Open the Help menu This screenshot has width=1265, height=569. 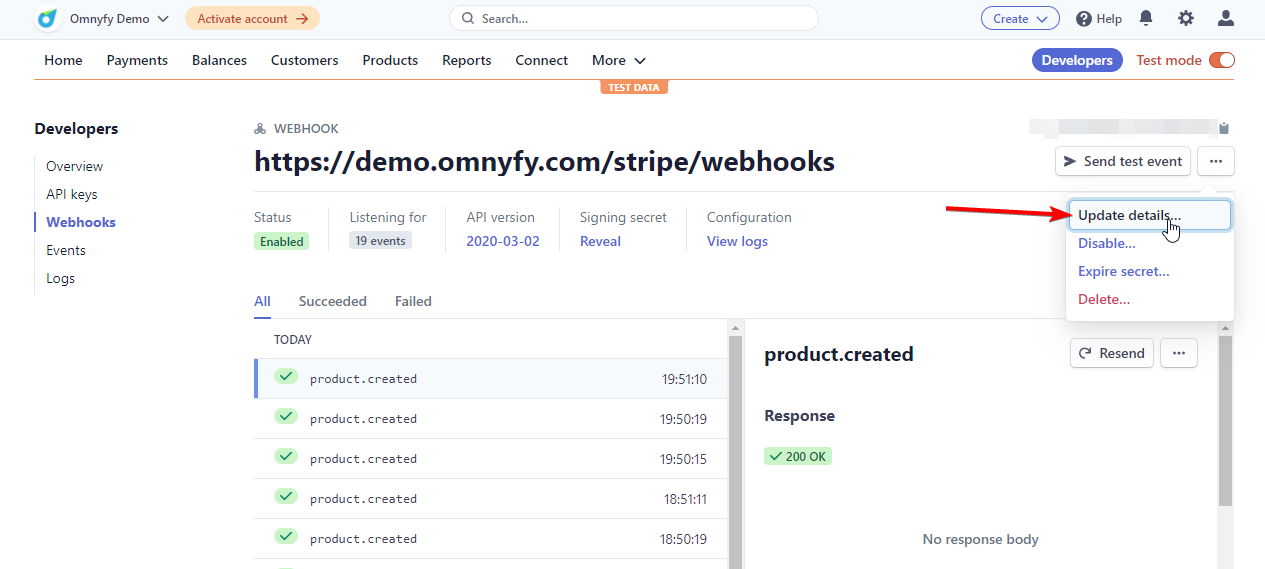(1099, 18)
